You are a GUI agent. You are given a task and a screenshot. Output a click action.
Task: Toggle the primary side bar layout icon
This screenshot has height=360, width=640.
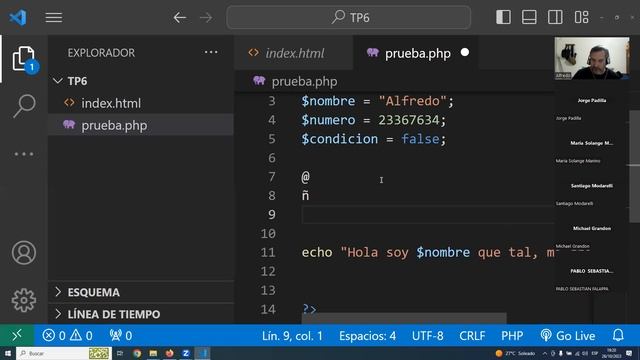[503, 17]
